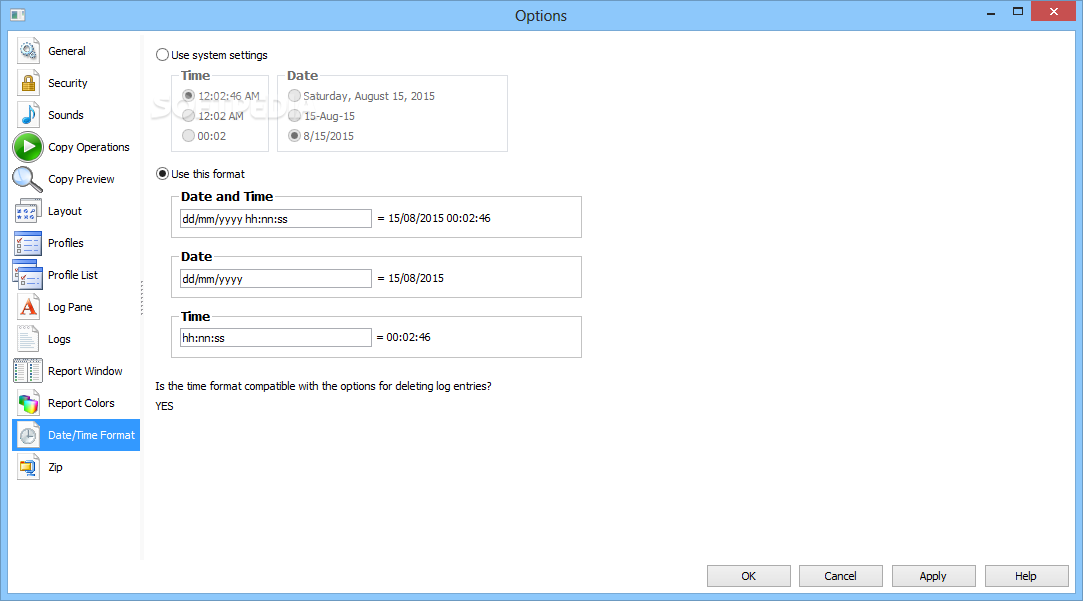Open Copy Preview magnifier icon
1083x601 pixels.
(28, 179)
